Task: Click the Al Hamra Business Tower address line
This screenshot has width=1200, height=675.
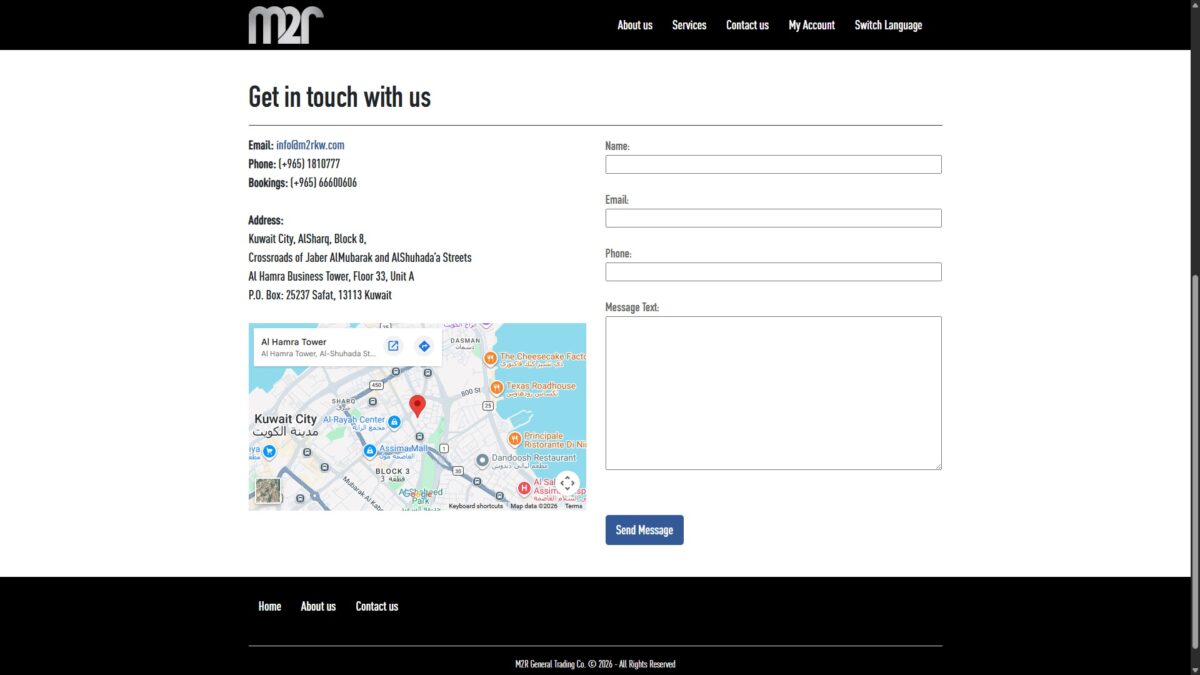Action: [x=331, y=276]
